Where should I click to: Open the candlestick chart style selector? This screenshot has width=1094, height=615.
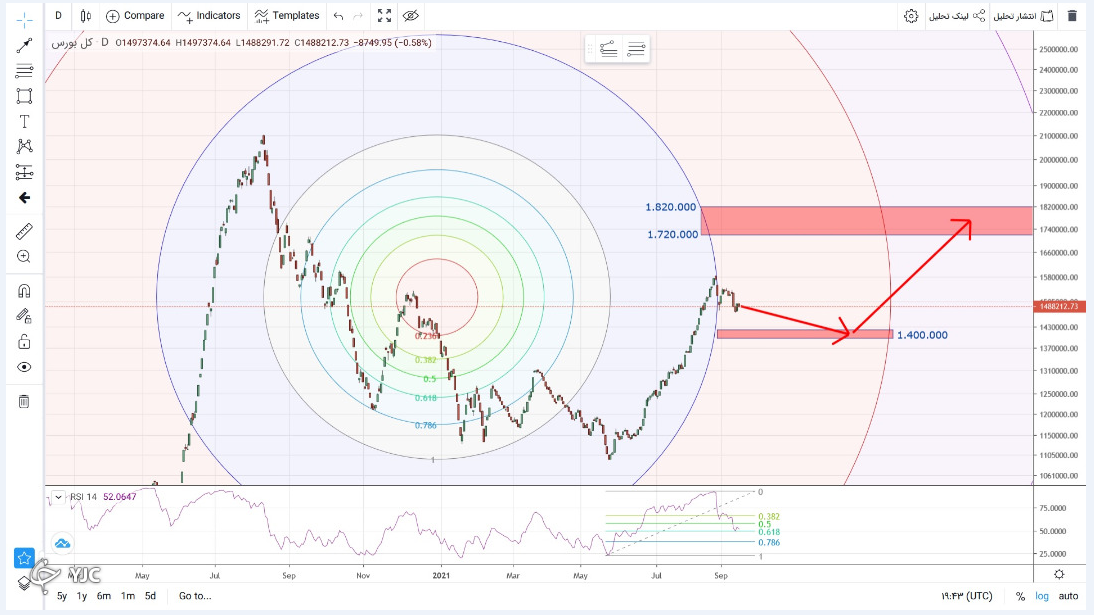pos(85,16)
